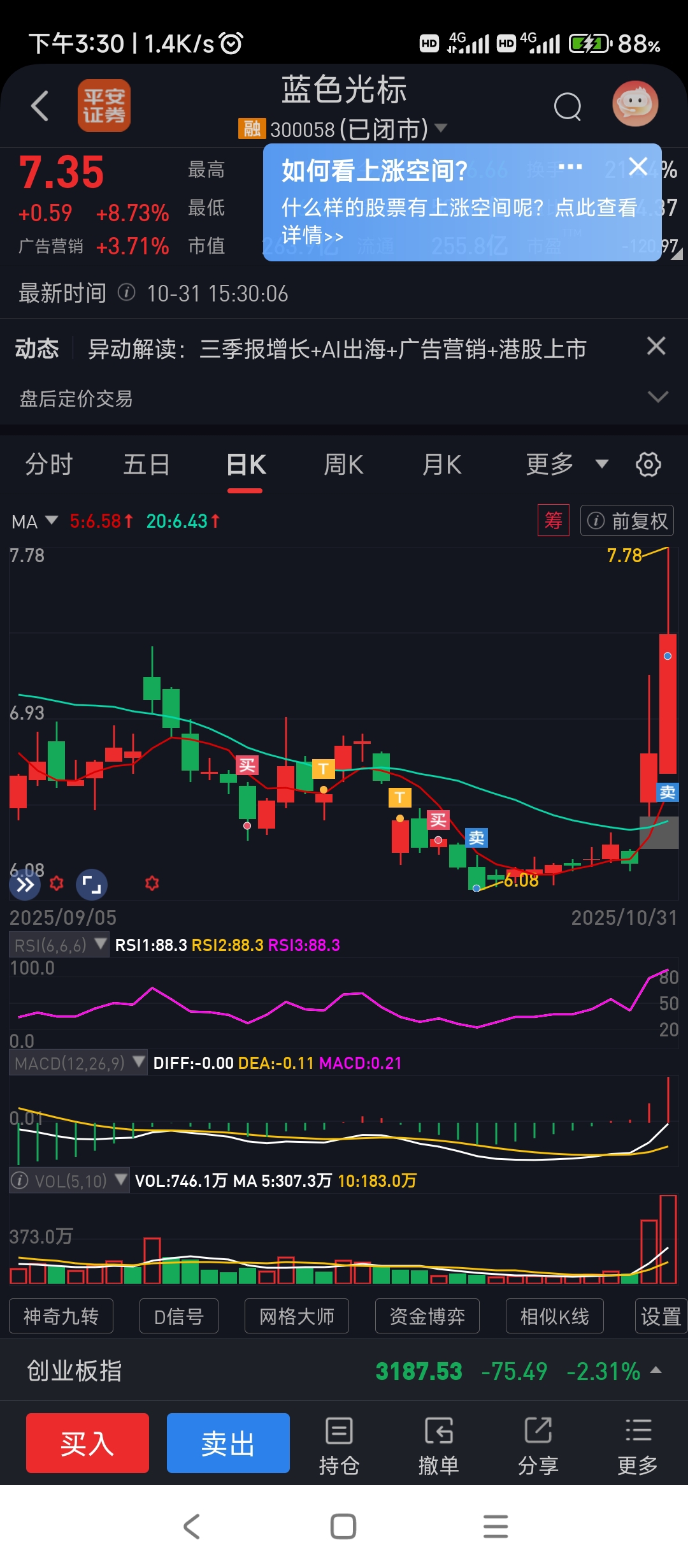Tap the blue 卖 marker near chart bottom
688x1568 pixels.
point(477,838)
